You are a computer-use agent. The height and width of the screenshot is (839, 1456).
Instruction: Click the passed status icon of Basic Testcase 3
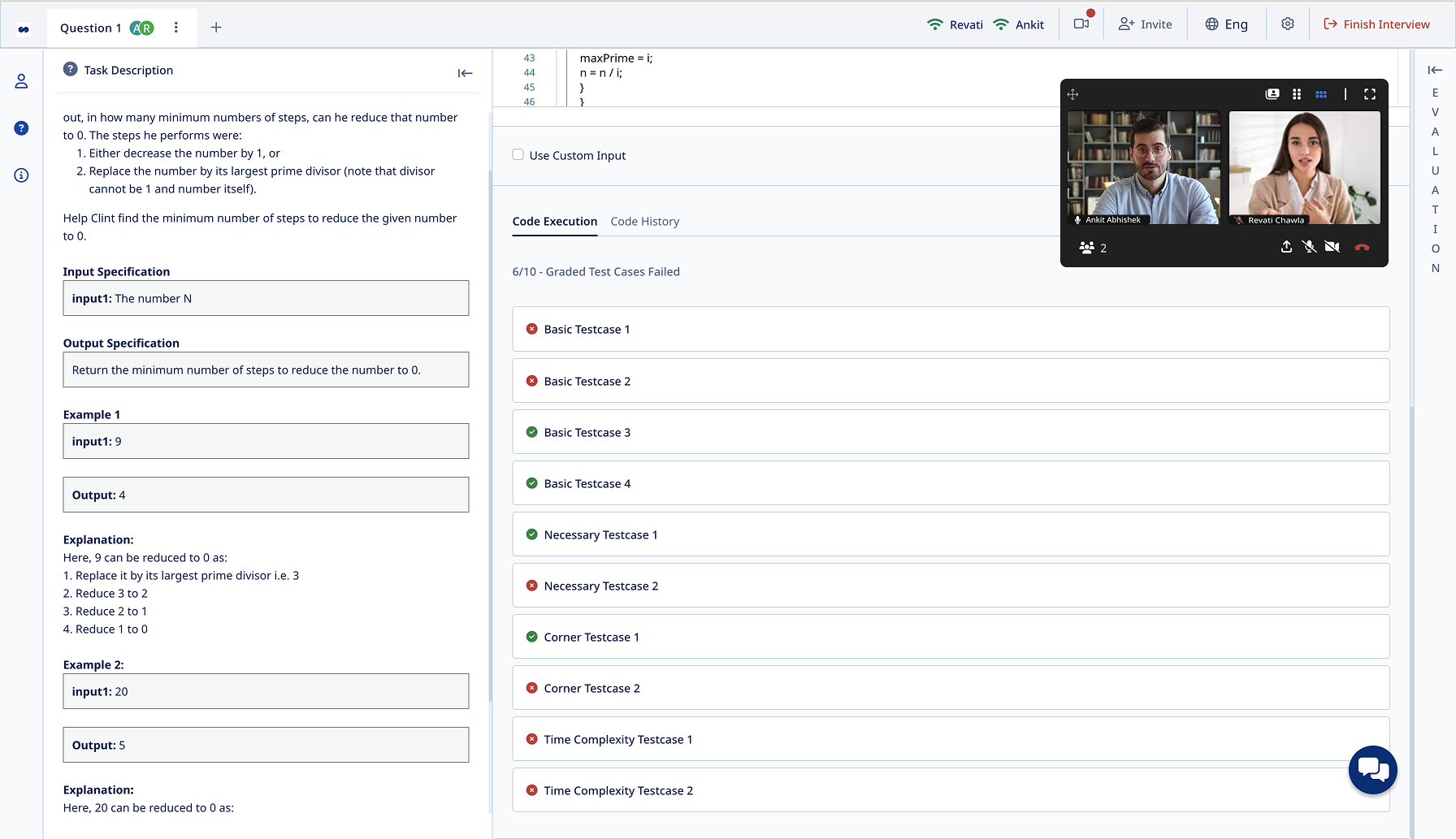click(531, 432)
